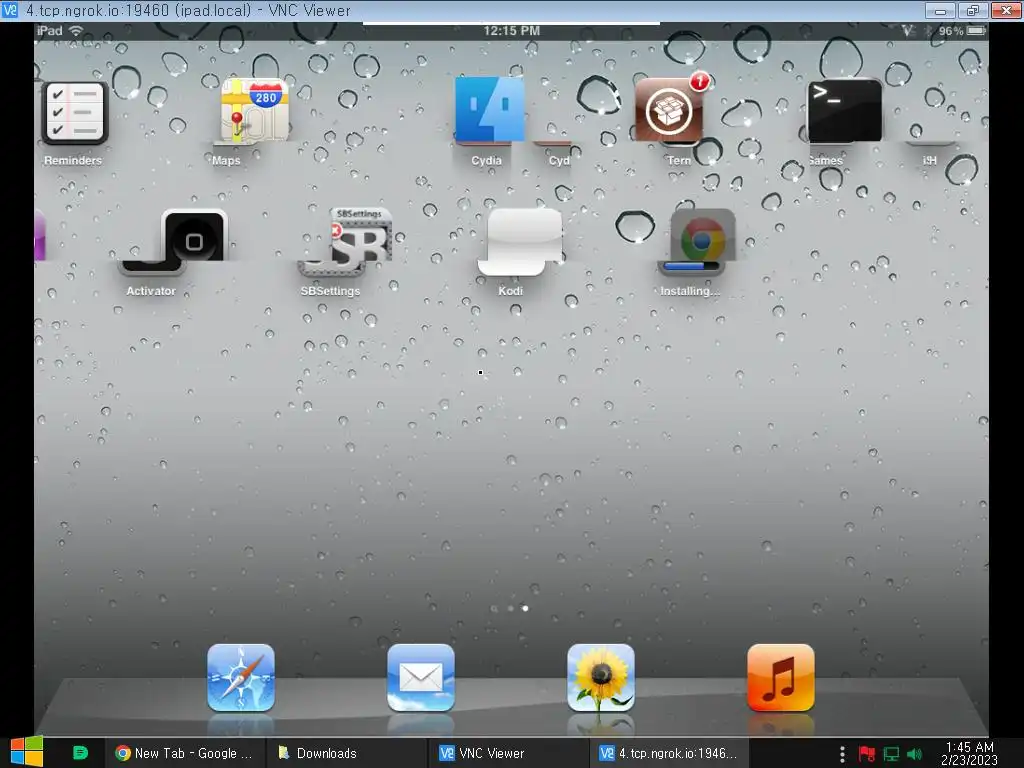
Task: Launch the Maps app
Action: tap(254, 111)
